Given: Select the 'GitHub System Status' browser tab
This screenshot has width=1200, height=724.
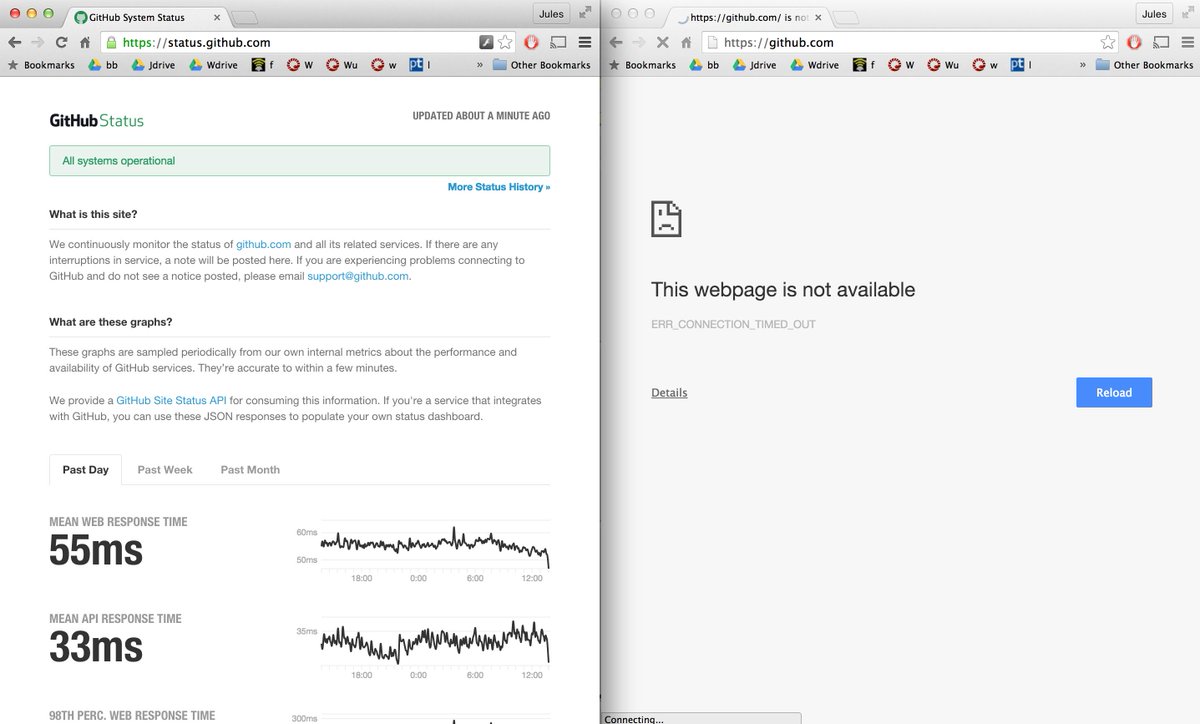Looking at the screenshot, I should 145,17.
